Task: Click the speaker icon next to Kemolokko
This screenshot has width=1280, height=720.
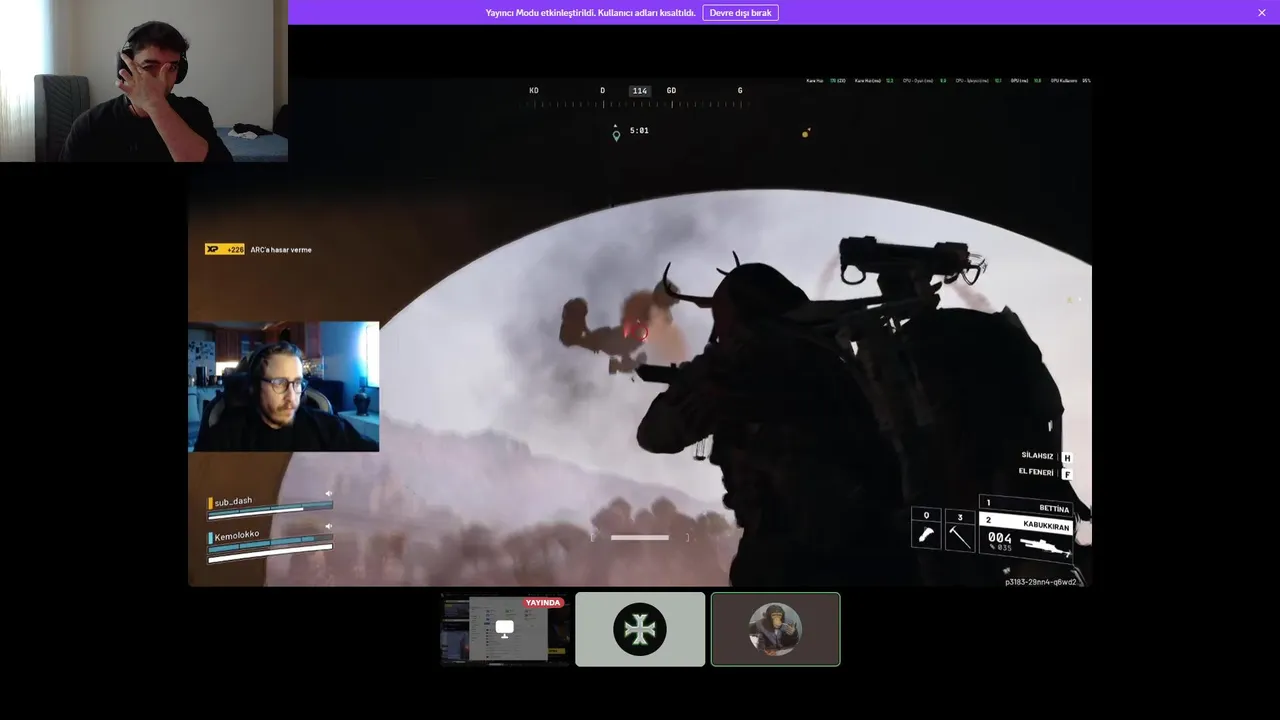Action: coord(328,527)
